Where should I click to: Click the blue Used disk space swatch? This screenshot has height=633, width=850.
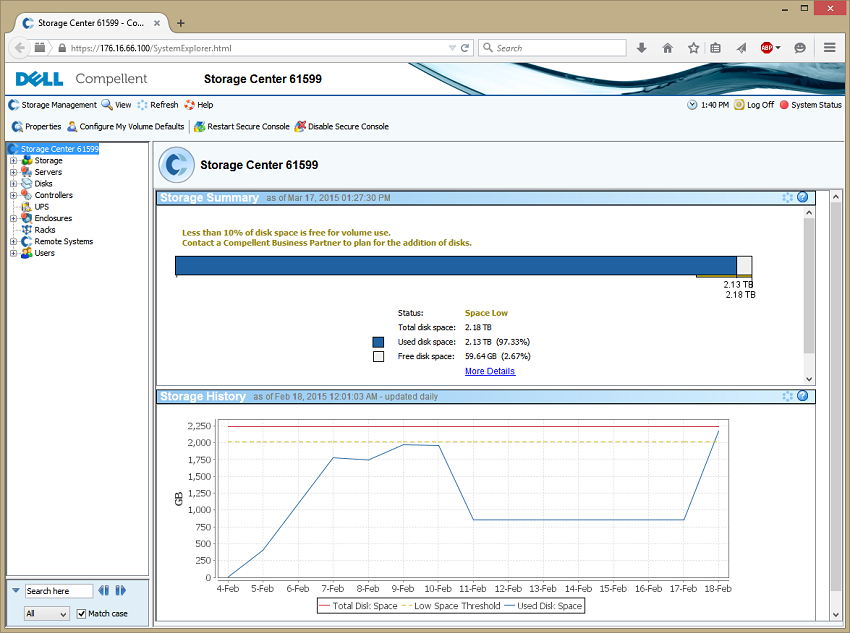pos(378,342)
